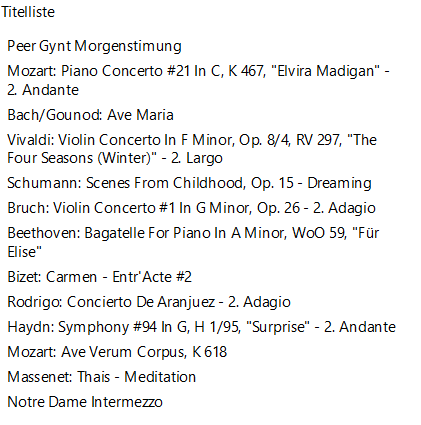Screen dimensions: 421x425
Task: Pick the Notre Dame Intermezzo track
Action: pyautogui.click(x=85, y=402)
